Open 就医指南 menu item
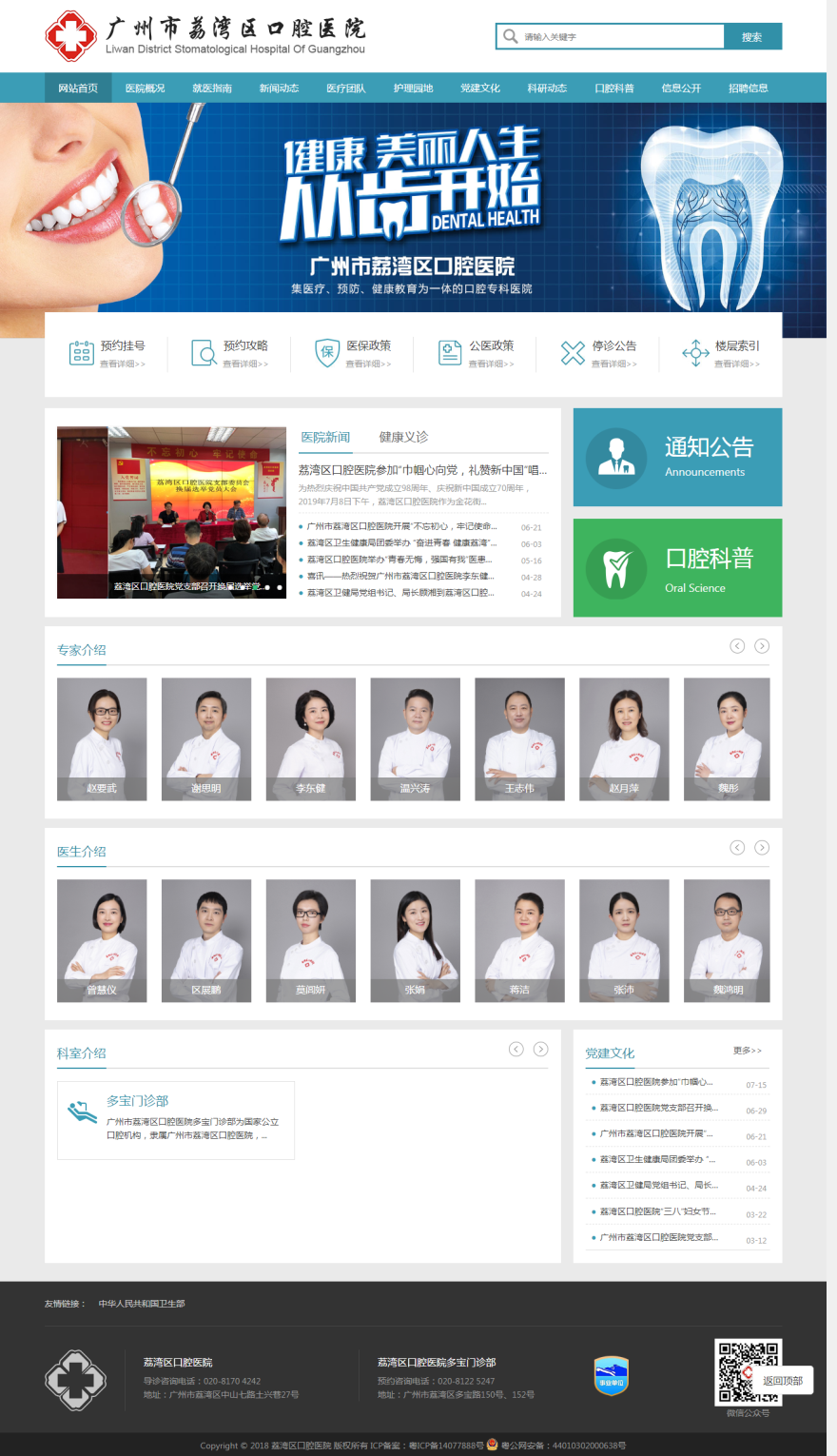This screenshot has height=1456, width=837. (x=212, y=88)
